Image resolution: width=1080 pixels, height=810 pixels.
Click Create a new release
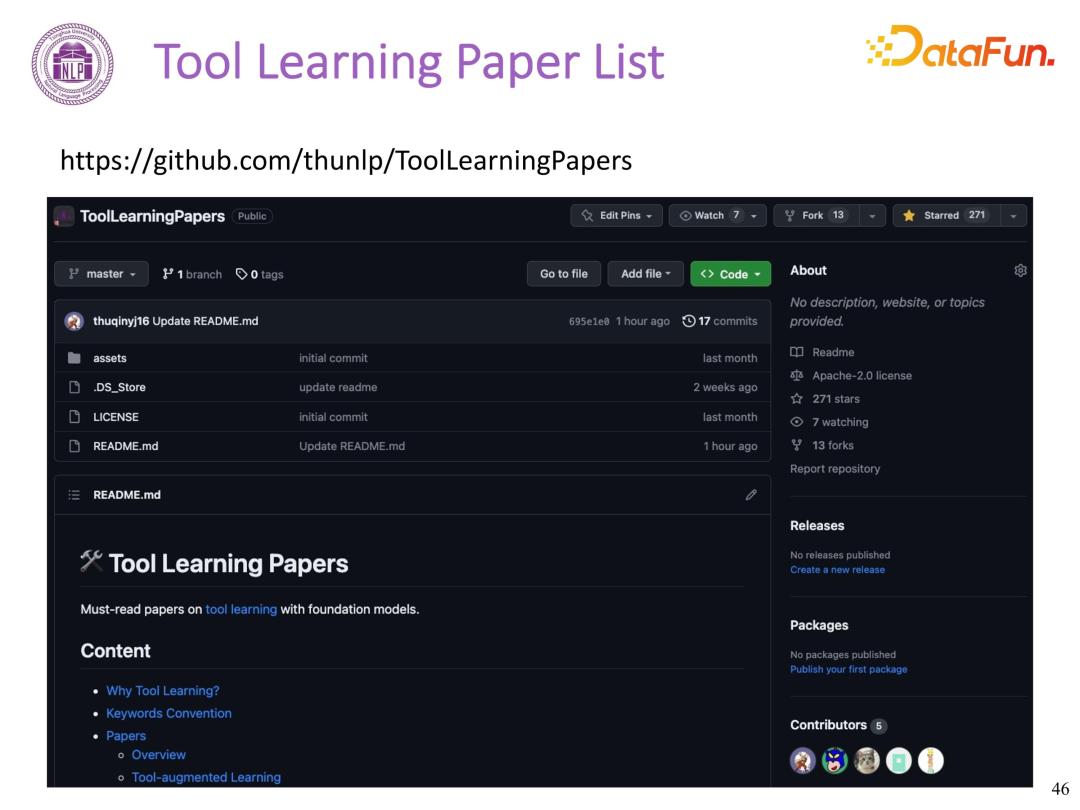[x=838, y=570]
